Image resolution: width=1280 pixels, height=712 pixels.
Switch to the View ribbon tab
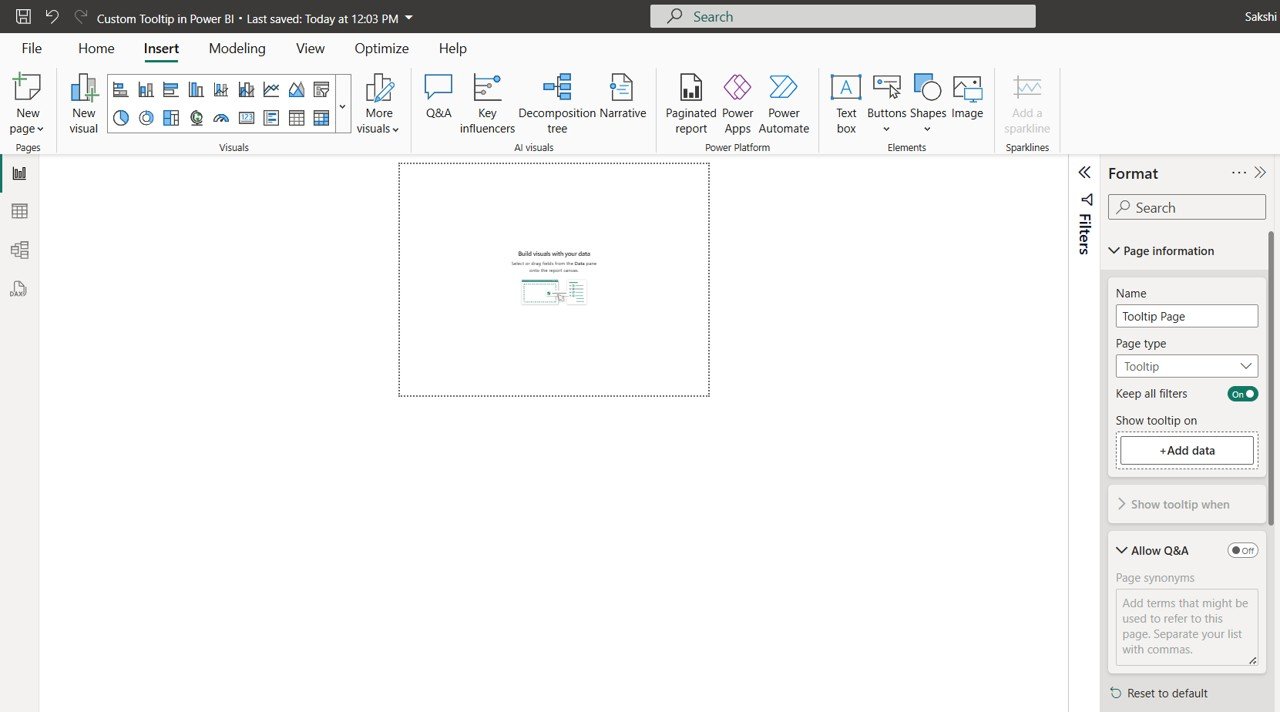(310, 48)
